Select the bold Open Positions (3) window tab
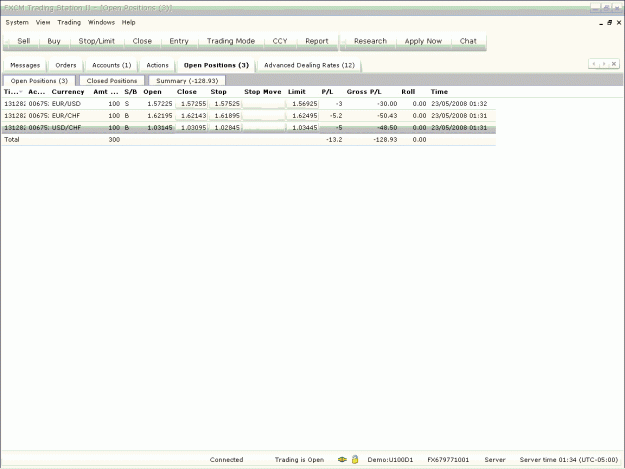The height and width of the screenshot is (469, 625). point(216,65)
